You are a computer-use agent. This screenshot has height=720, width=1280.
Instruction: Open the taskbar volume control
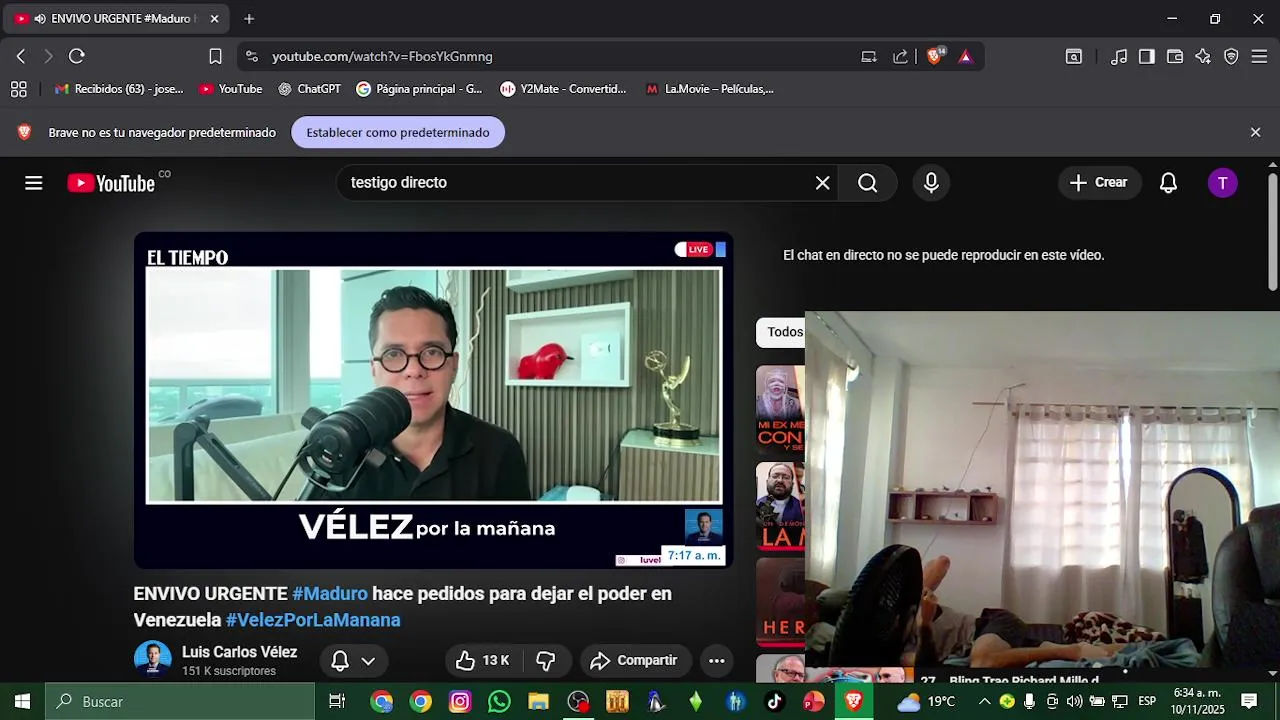pos(1075,702)
